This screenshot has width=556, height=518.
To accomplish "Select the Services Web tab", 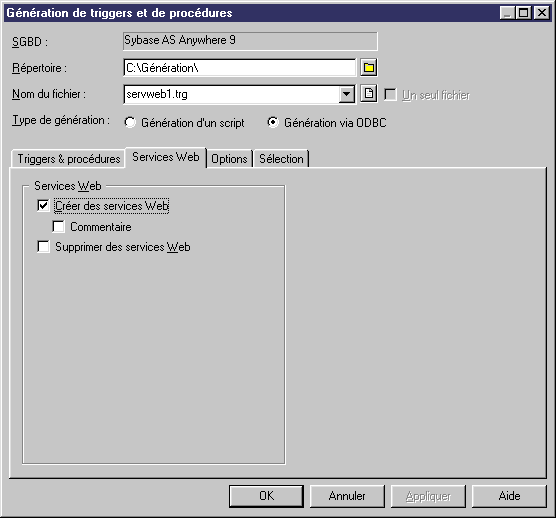I will pyautogui.click(x=166, y=157).
